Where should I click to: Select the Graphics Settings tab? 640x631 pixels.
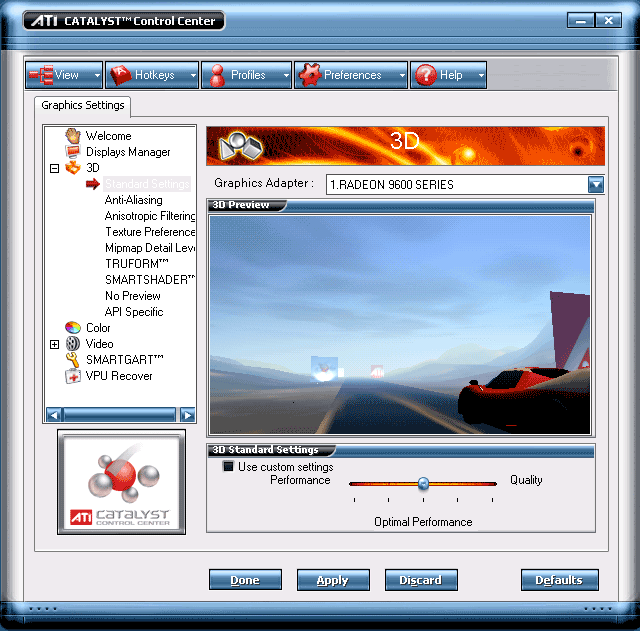pyautogui.click(x=82, y=105)
